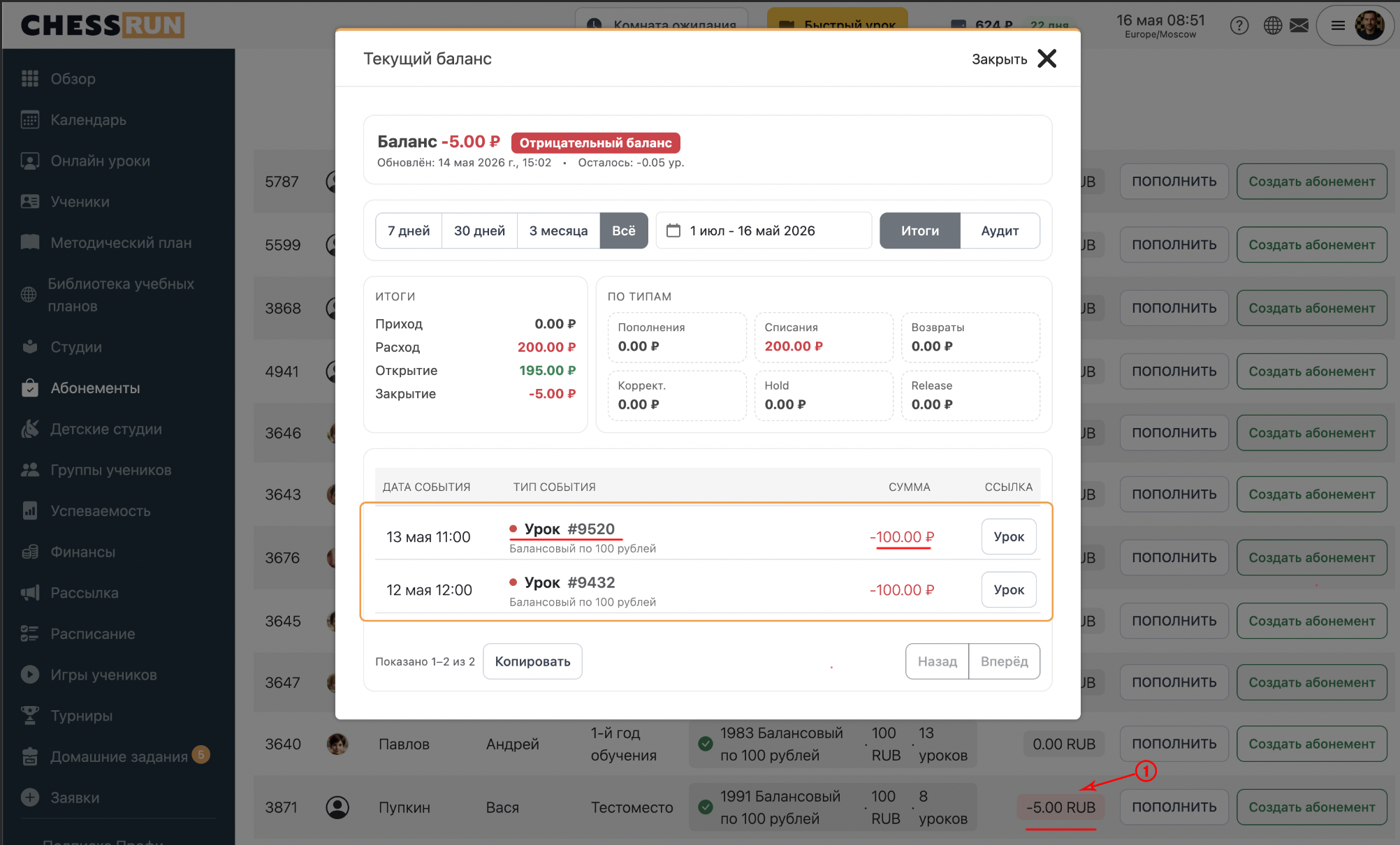Click Вперёд pagination button
The width and height of the screenshot is (1400, 845).
(x=1004, y=661)
